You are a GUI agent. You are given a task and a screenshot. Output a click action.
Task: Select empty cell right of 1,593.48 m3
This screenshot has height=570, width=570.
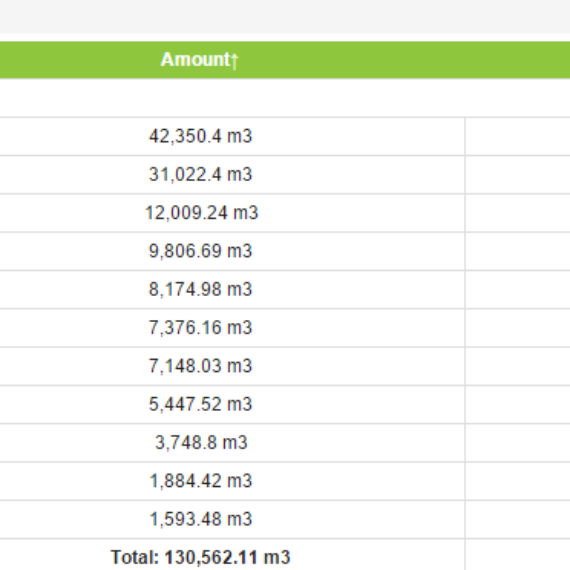[518, 519]
